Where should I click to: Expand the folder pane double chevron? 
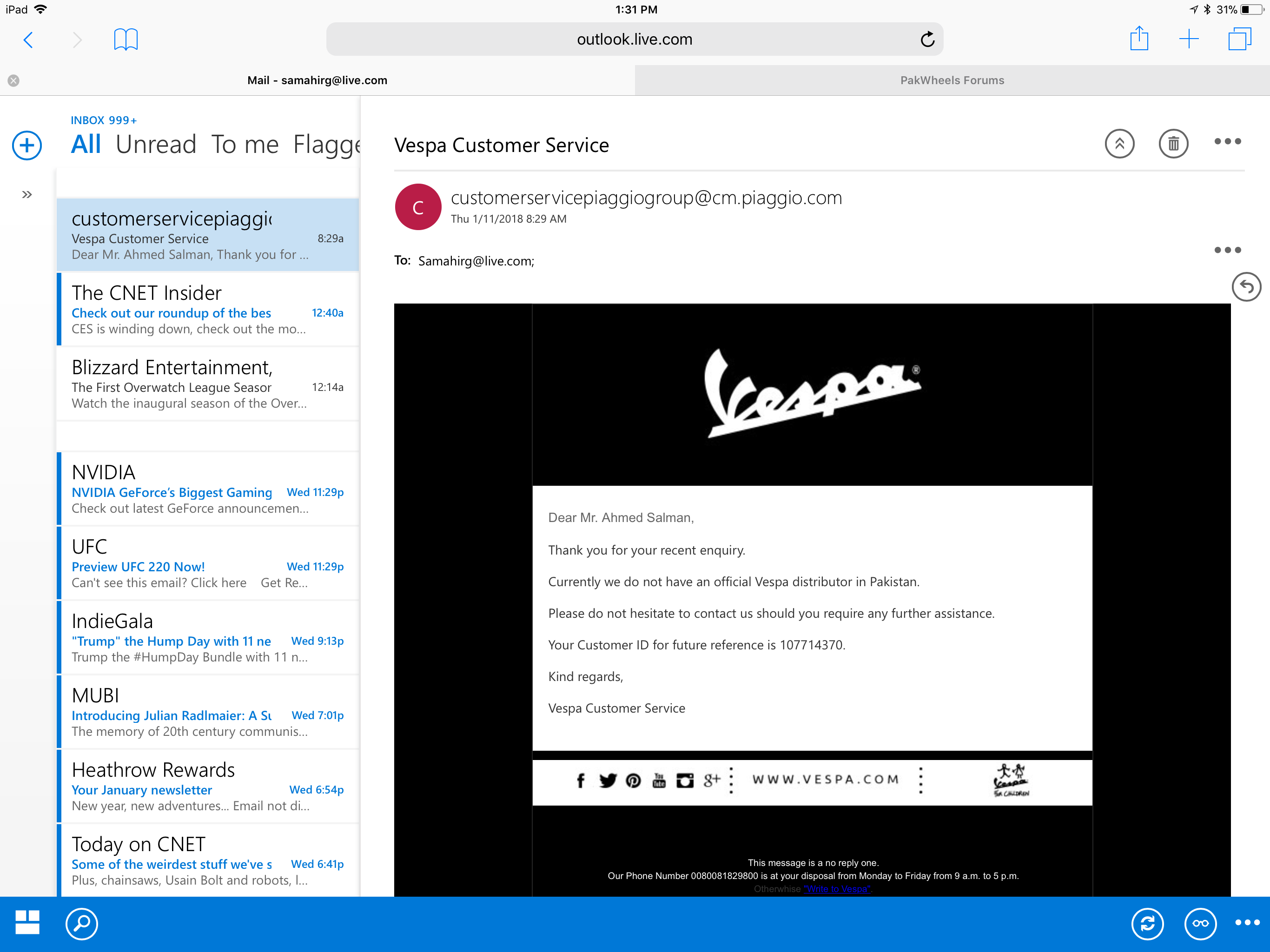[x=26, y=195]
